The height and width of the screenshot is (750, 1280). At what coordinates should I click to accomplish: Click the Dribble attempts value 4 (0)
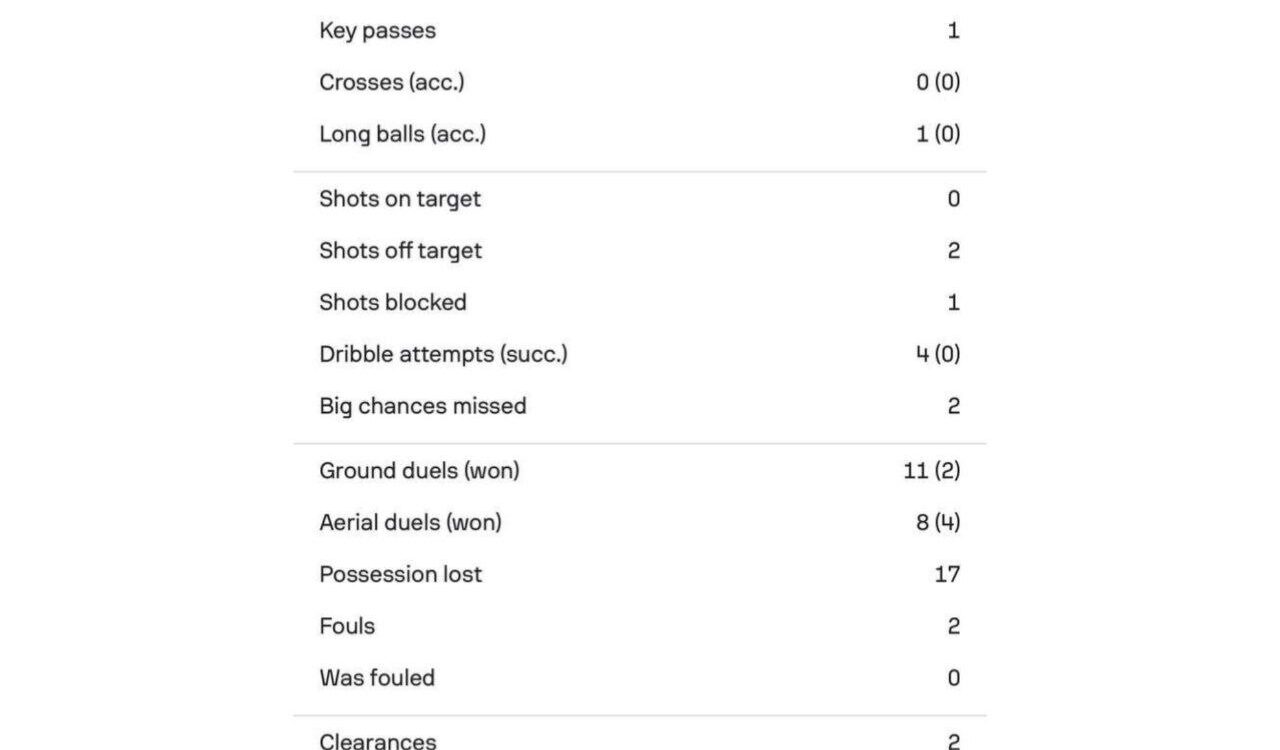(938, 355)
